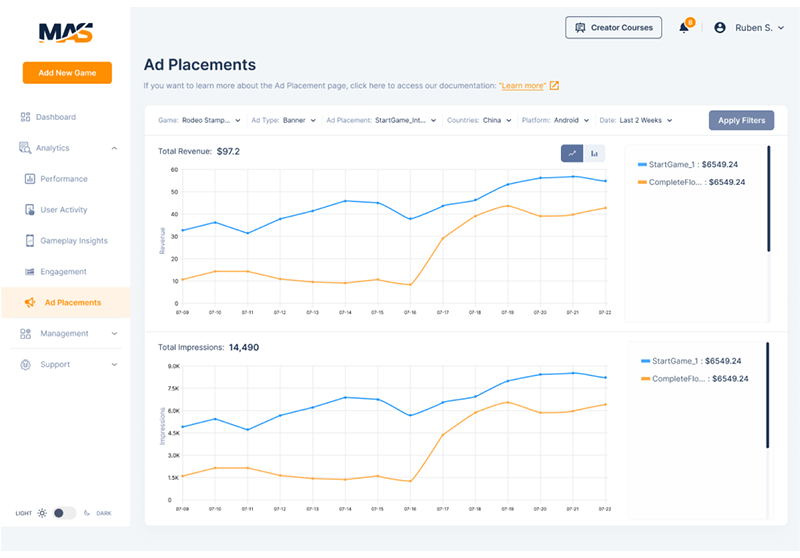The height and width of the screenshot is (558, 800).
Task: Click the user profile avatar icon
Action: (719, 28)
